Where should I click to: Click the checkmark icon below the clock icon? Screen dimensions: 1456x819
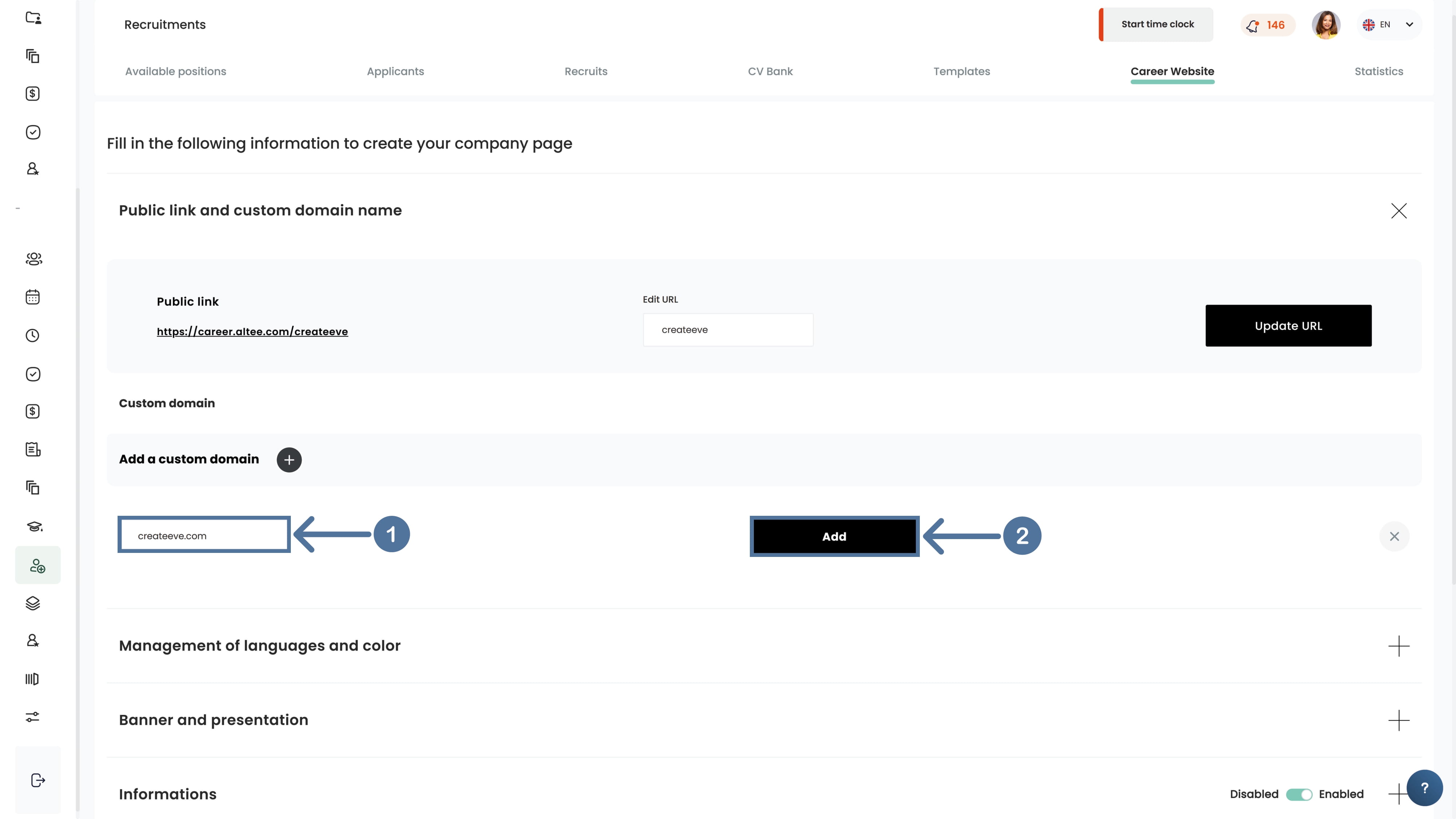tap(33, 374)
